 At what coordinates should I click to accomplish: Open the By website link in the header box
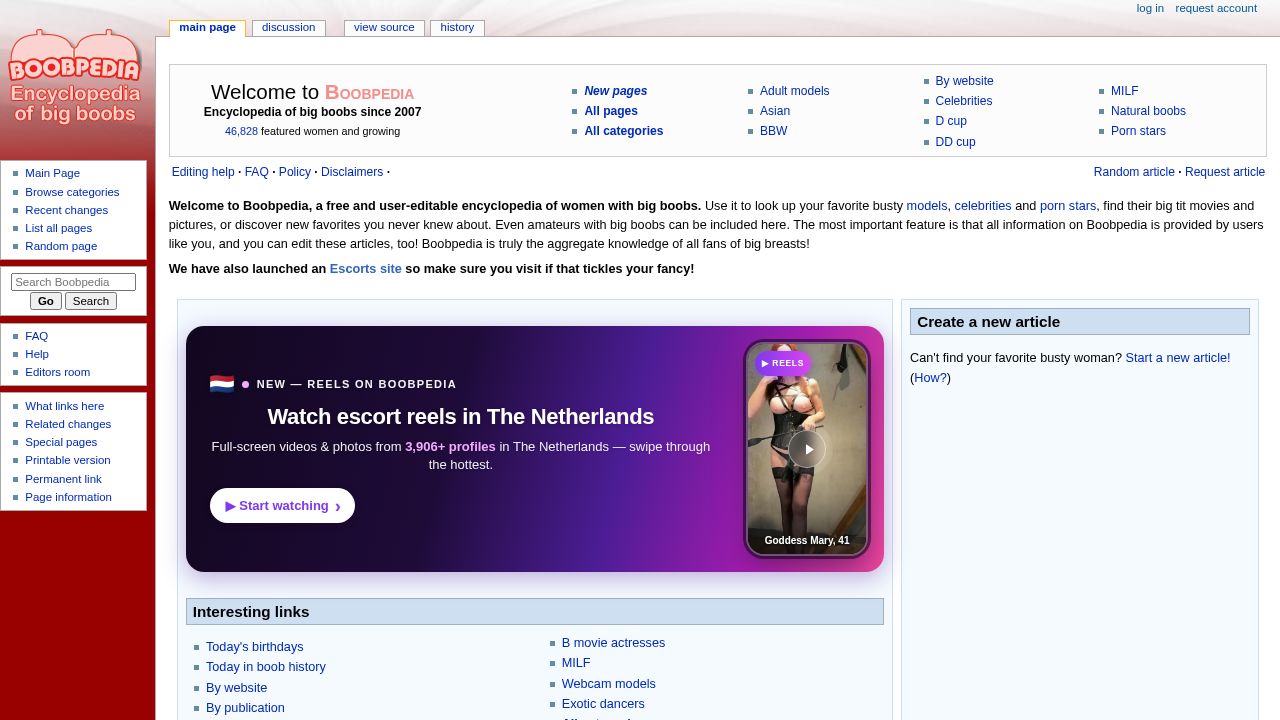964,81
